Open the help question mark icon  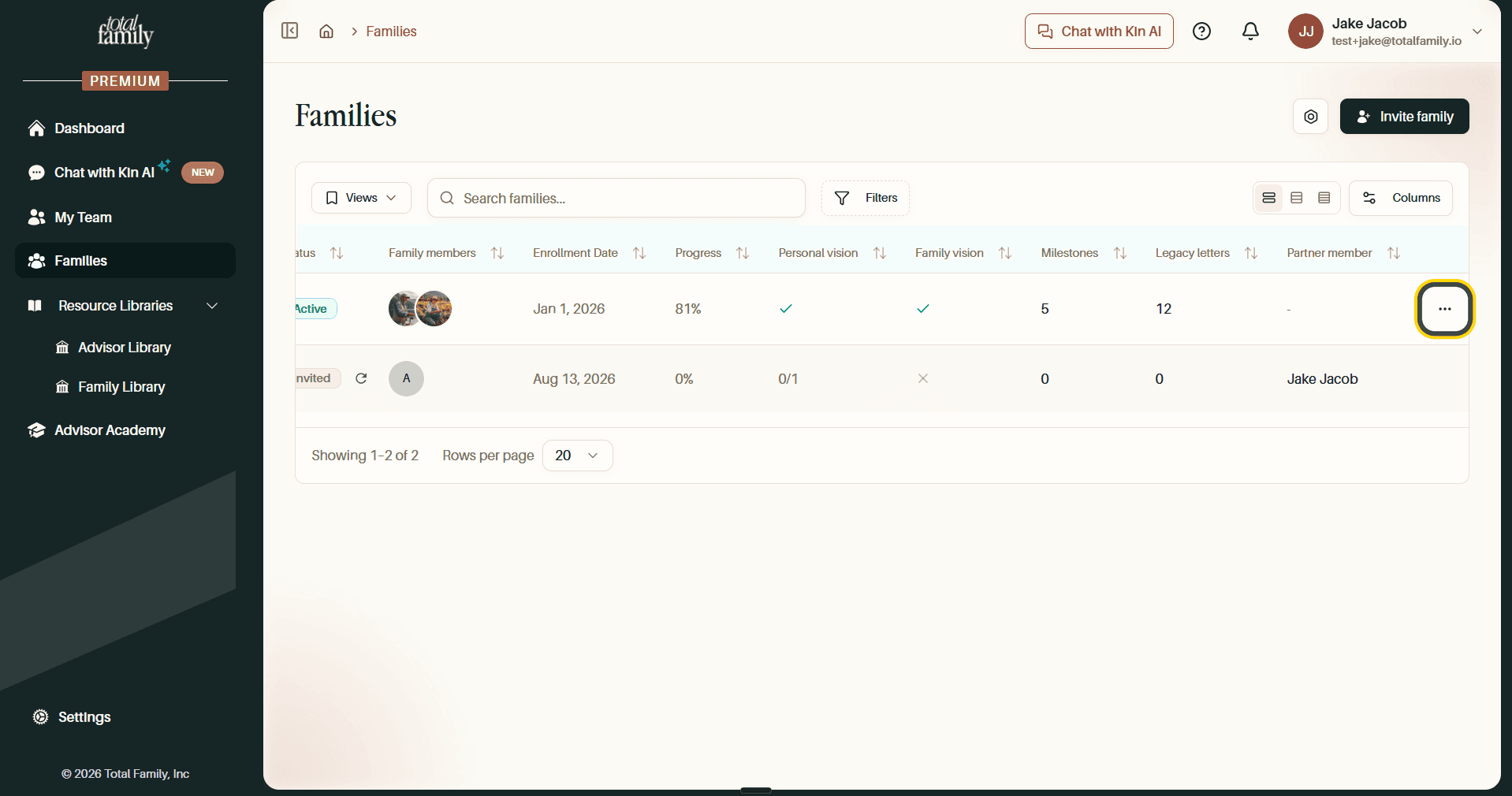point(1201,32)
